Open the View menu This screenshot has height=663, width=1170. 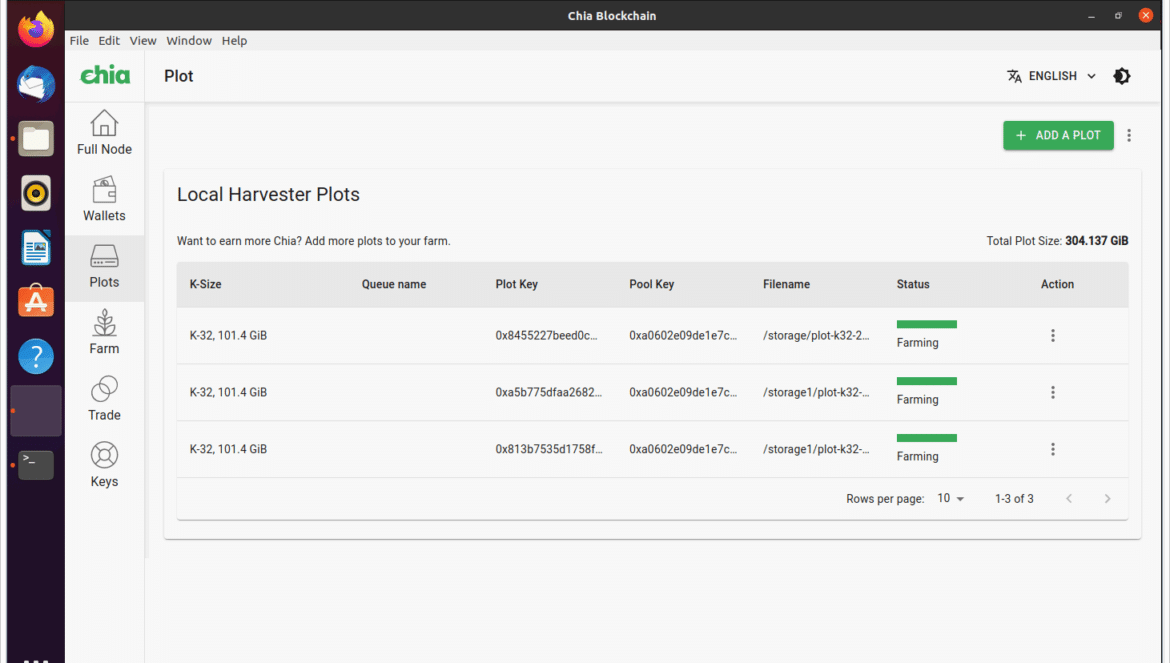(143, 40)
